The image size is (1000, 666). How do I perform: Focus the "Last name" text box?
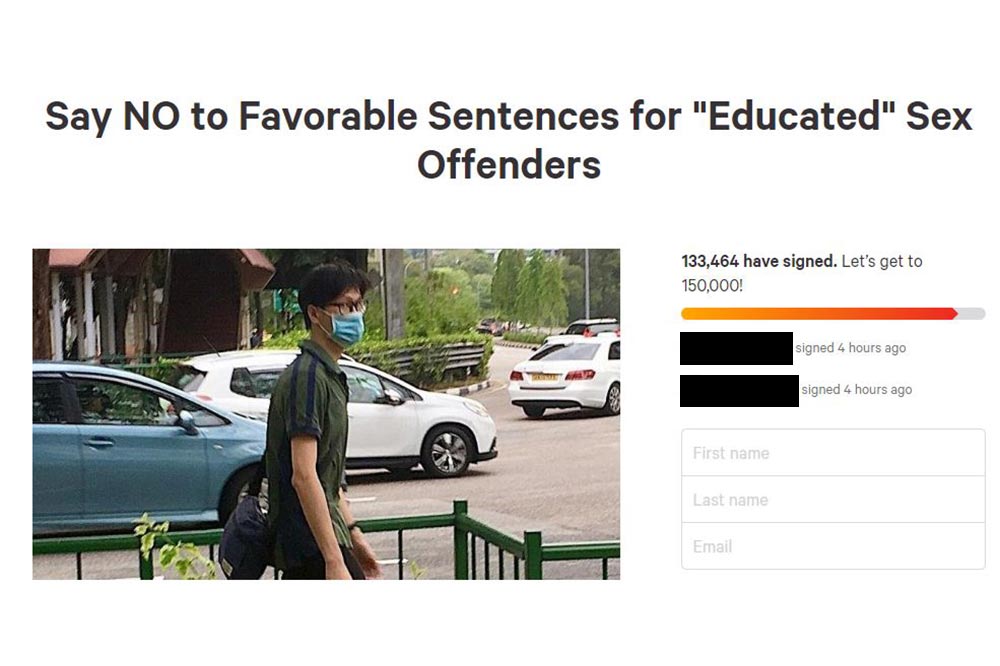[x=833, y=500]
